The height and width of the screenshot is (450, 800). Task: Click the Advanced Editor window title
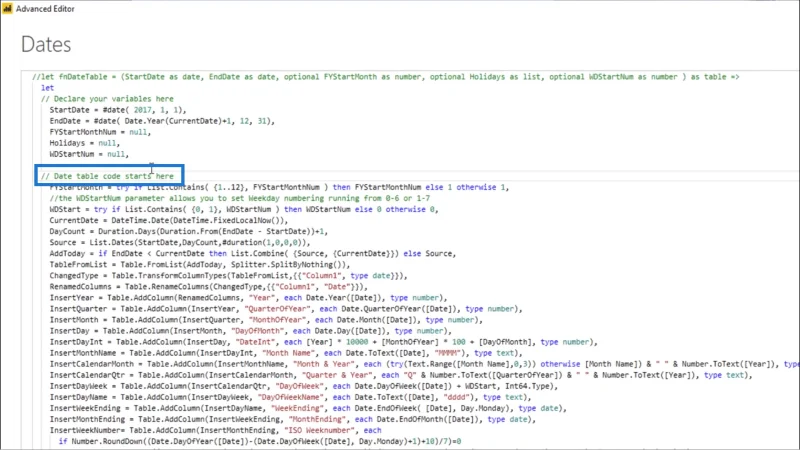click(x=45, y=9)
